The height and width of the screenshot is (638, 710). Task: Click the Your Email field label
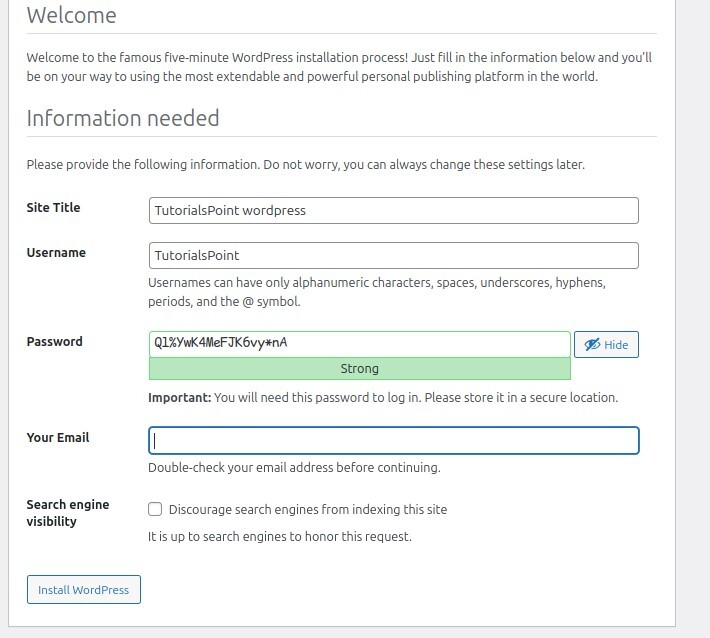pos(58,438)
